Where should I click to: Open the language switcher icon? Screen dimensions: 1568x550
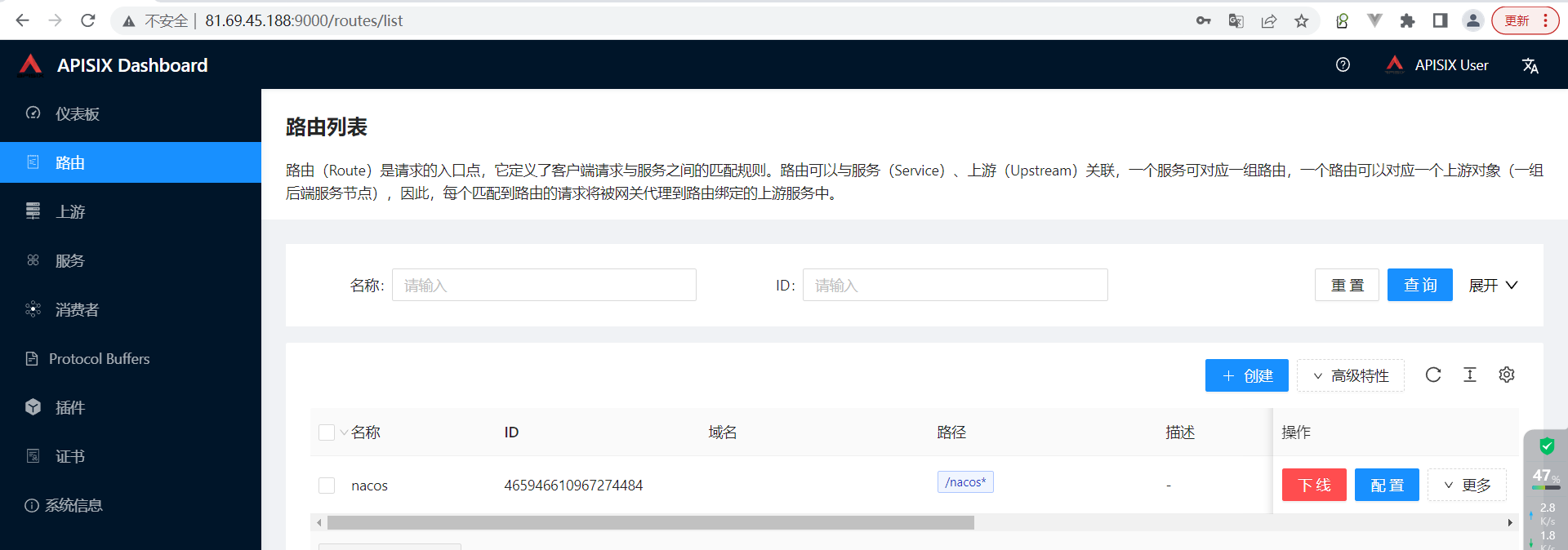pyautogui.click(x=1530, y=65)
